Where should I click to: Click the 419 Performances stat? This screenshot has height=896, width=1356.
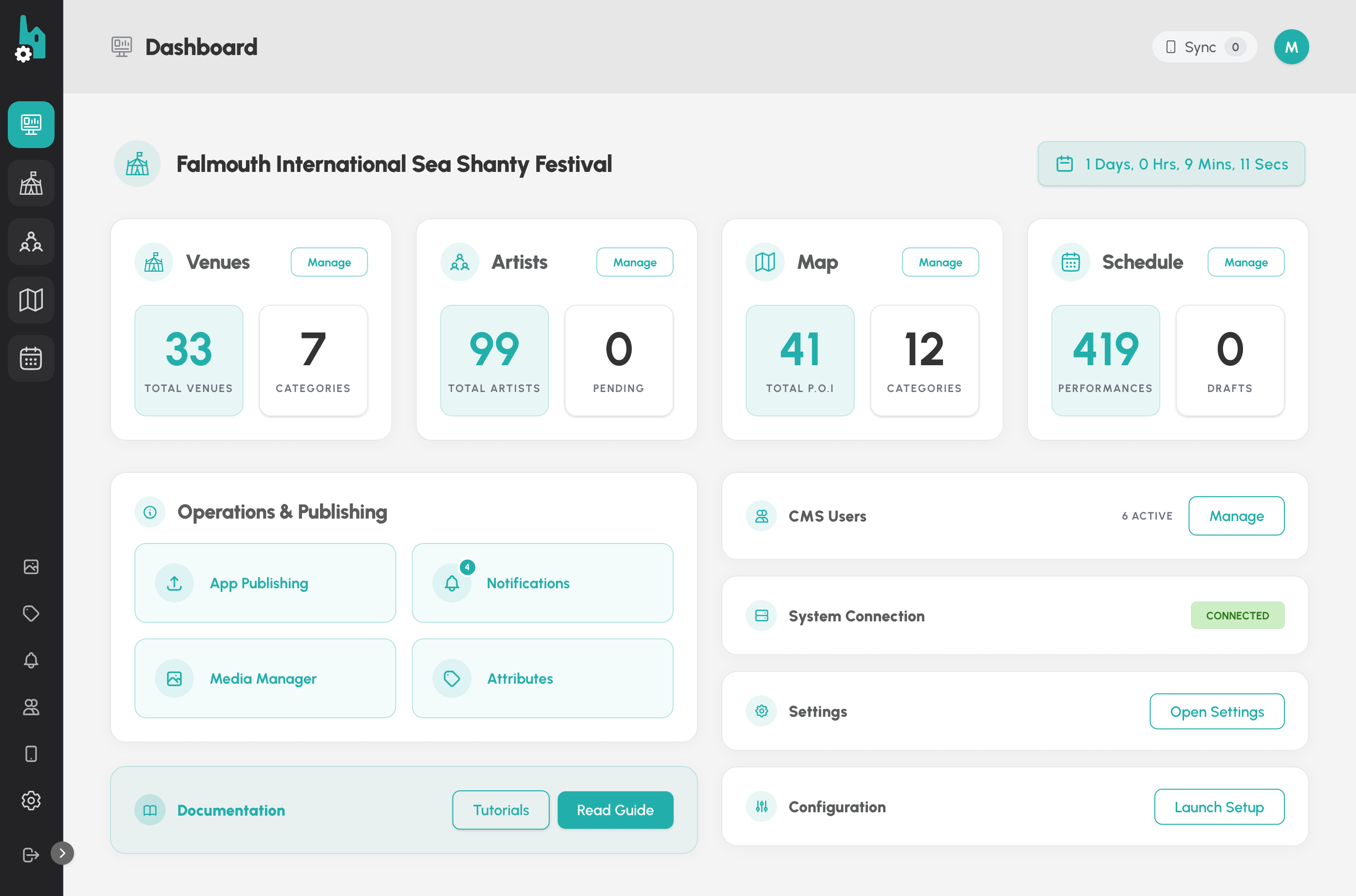(x=1106, y=360)
